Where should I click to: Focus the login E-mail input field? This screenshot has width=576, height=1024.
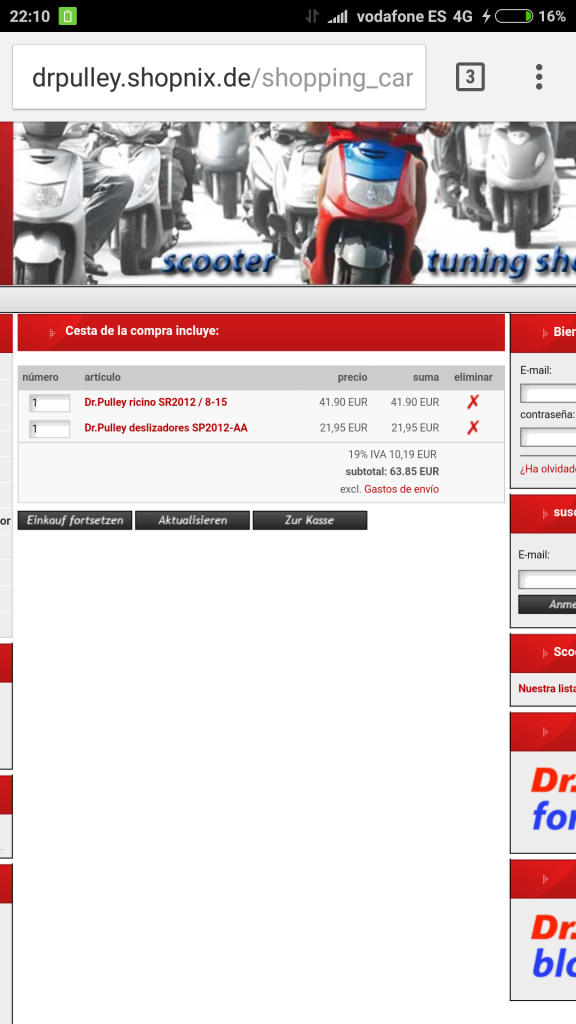point(548,393)
